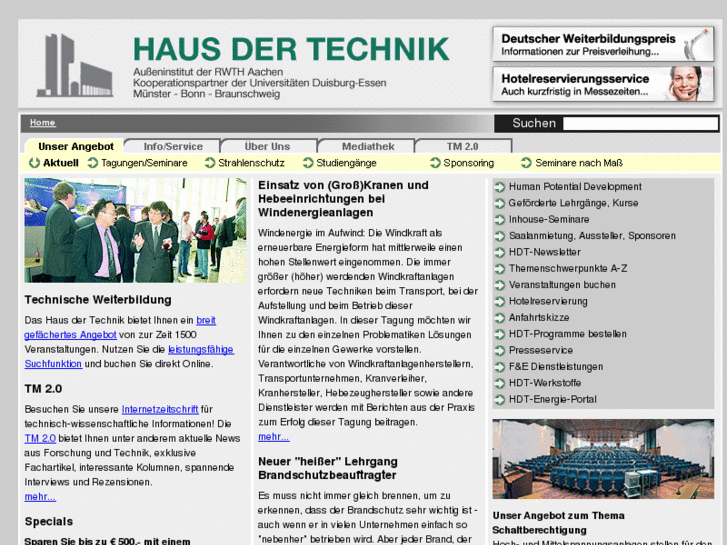Click arrow icon next to HDT-Programme bestellen
This screenshot has width=727, height=545.
tap(499, 334)
